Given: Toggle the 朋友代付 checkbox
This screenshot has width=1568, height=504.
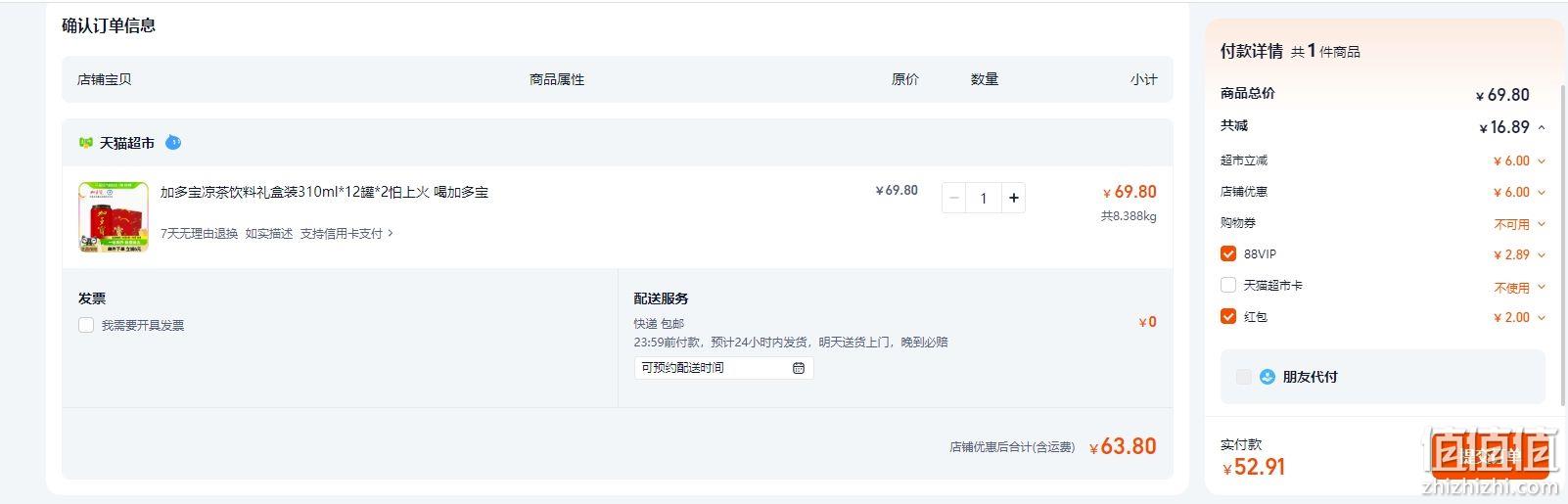Looking at the screenshot, I should click(1243, 377).
